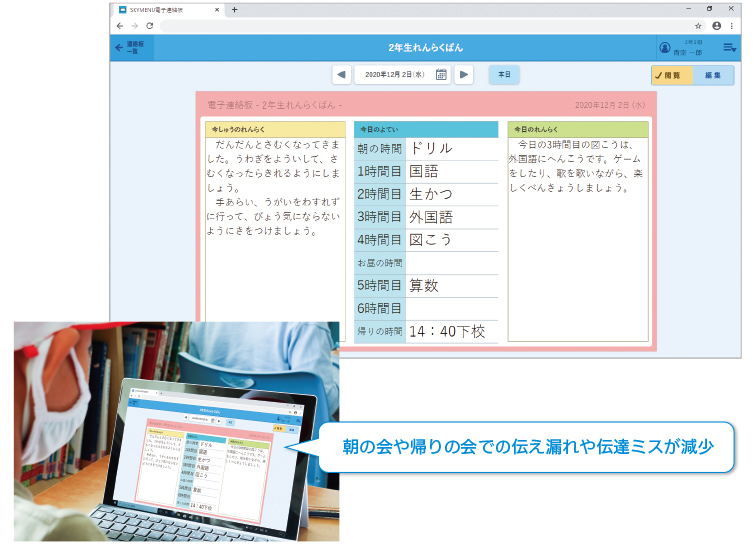This screenshot has width=754, height=544.
Task: Click the 今しゅうのれんらく header
Action: click(x=276, y=129)
